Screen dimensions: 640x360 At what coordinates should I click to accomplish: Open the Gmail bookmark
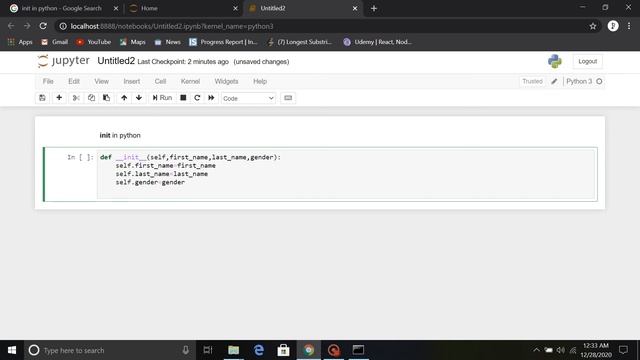(x=54, y=42)
